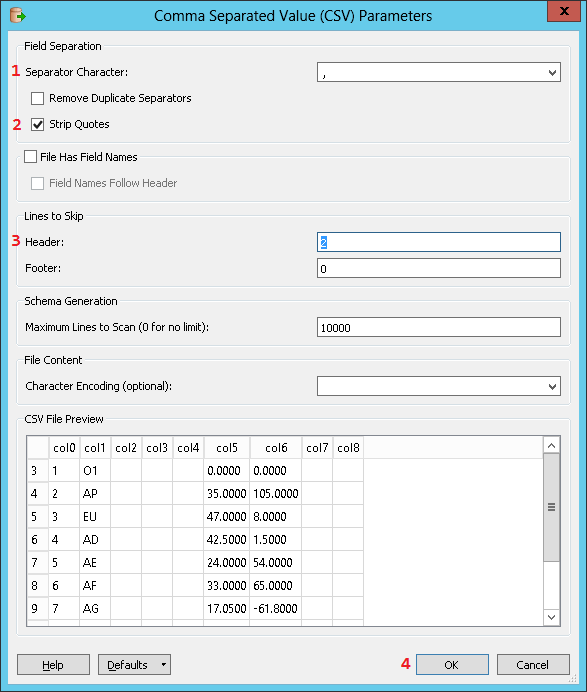Click the AD cell in preview
Image resolution: width=587 pixels, height=692 pixels.
tap(95, 540)
